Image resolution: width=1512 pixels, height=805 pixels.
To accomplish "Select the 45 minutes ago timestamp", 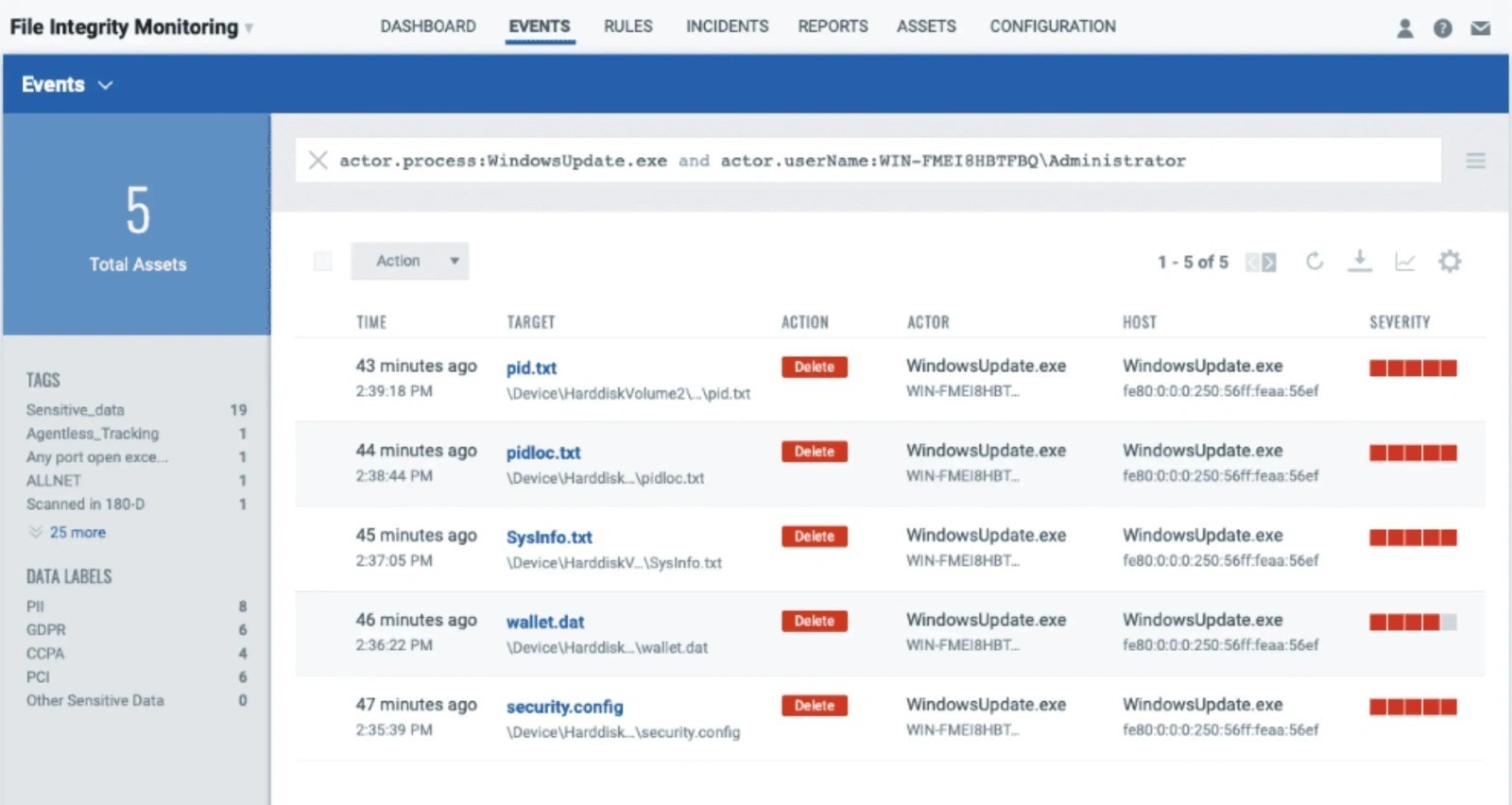I will click(416, 535).
